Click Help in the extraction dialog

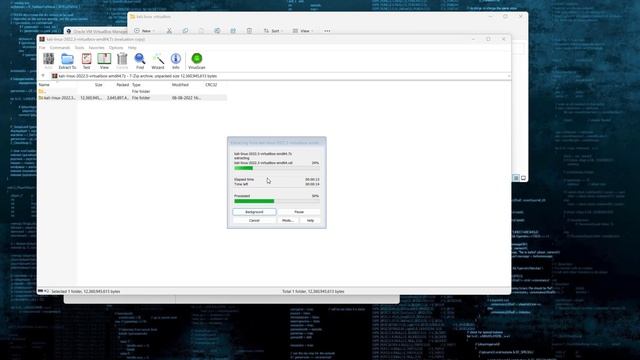point(310,220)
